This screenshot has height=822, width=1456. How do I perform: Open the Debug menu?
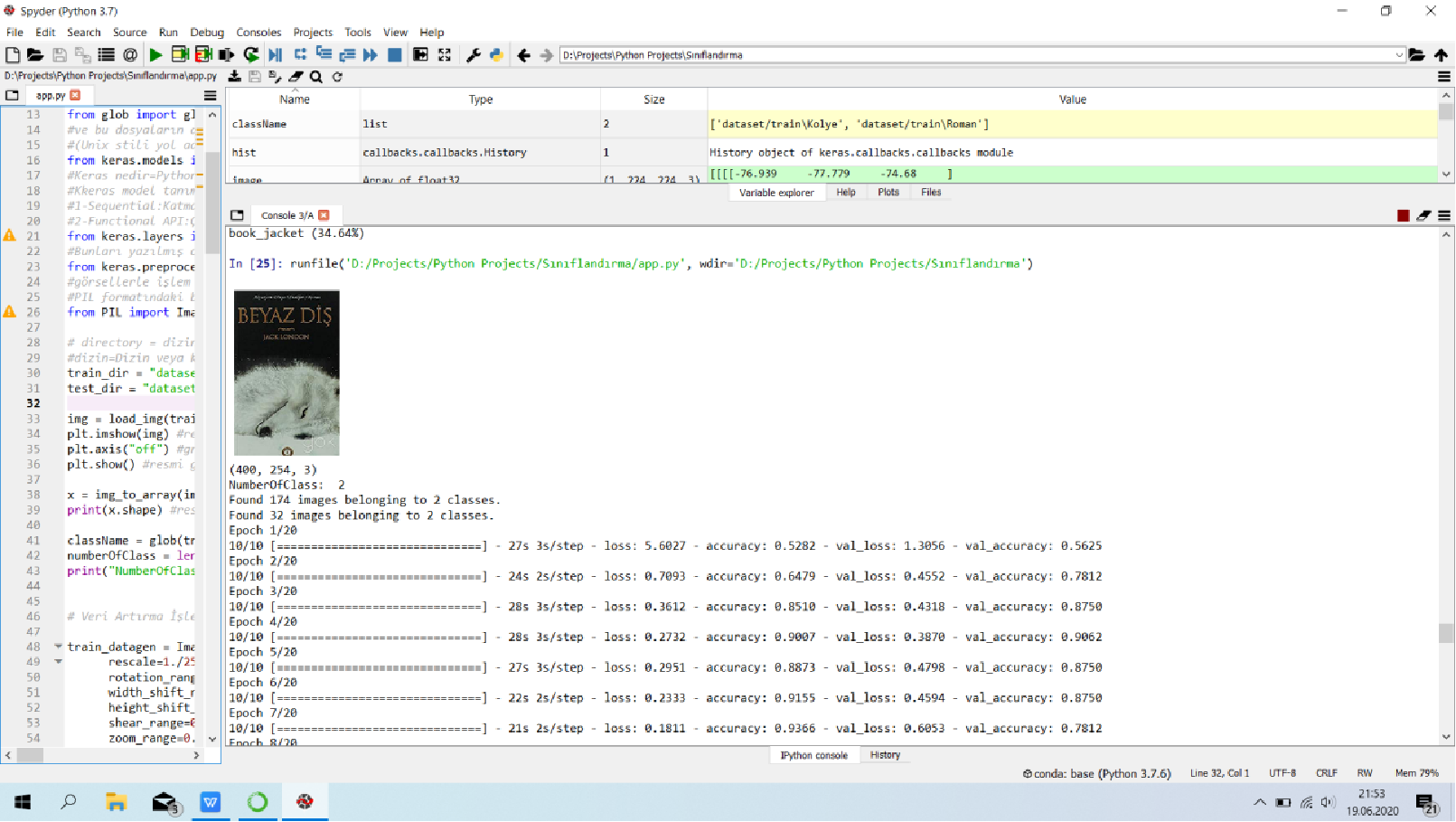(x=207, y=32)
